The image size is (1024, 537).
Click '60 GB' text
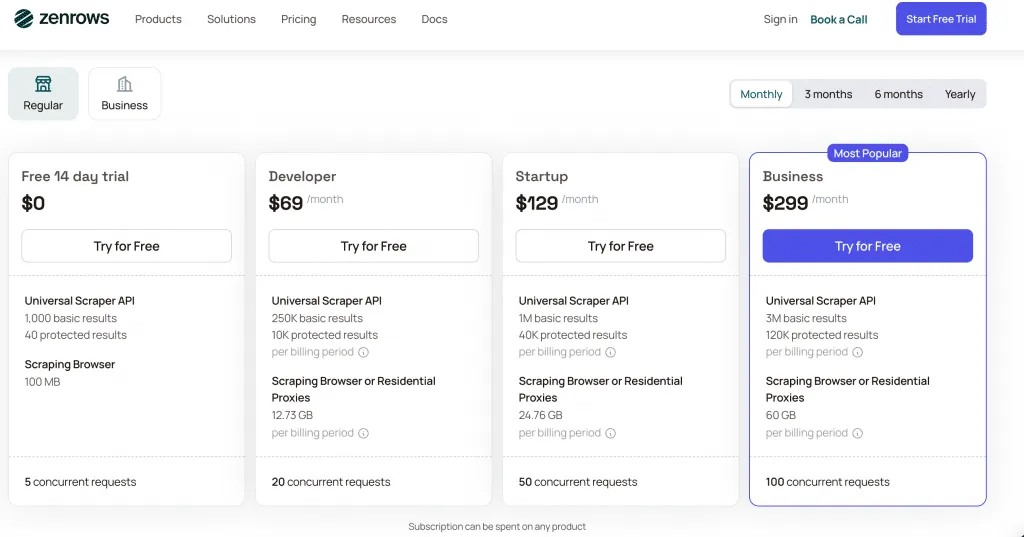pyautogui.click(x=780, y=415)
